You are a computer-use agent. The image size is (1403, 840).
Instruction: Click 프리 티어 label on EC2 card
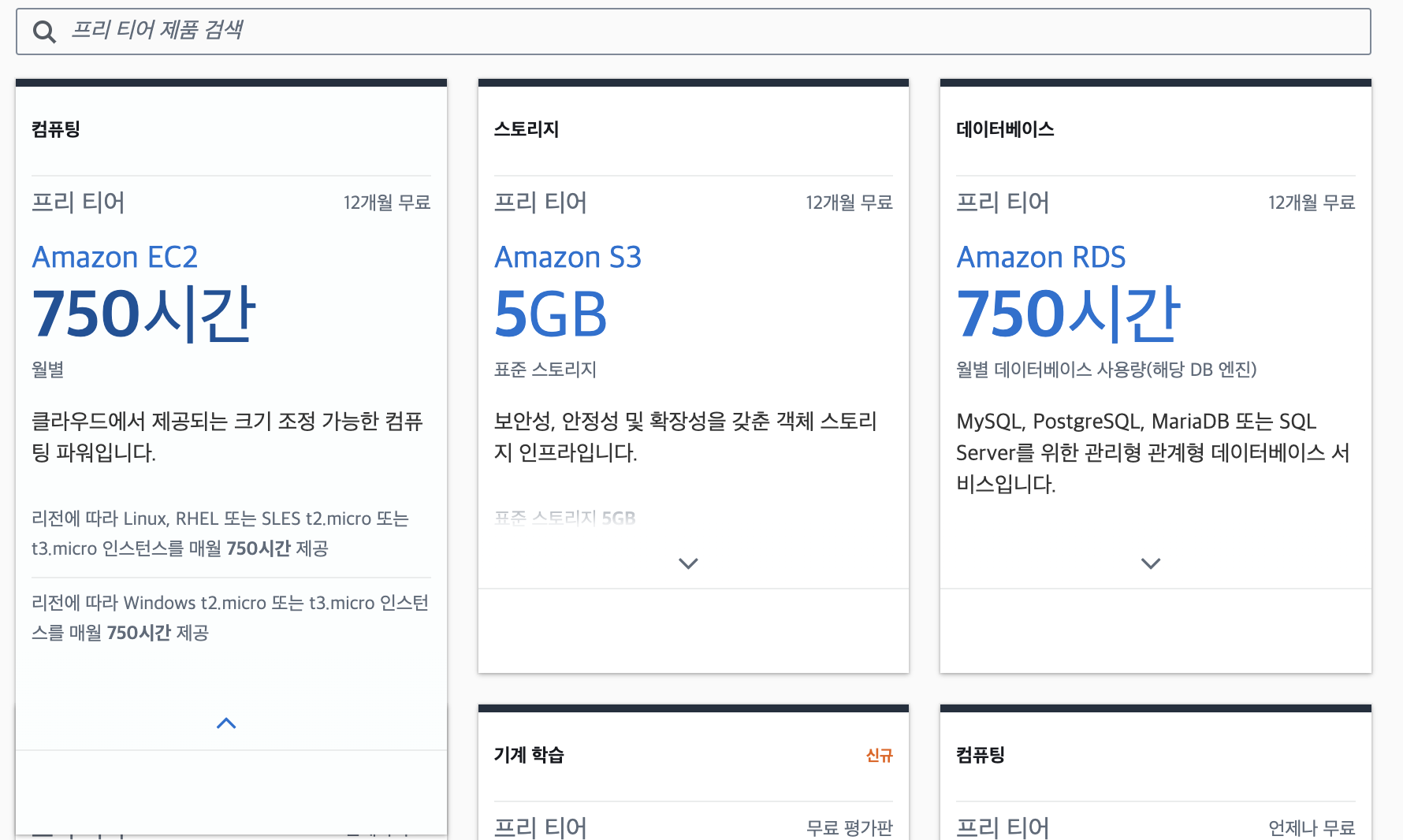pyautogui.click(x=78, y=203)
